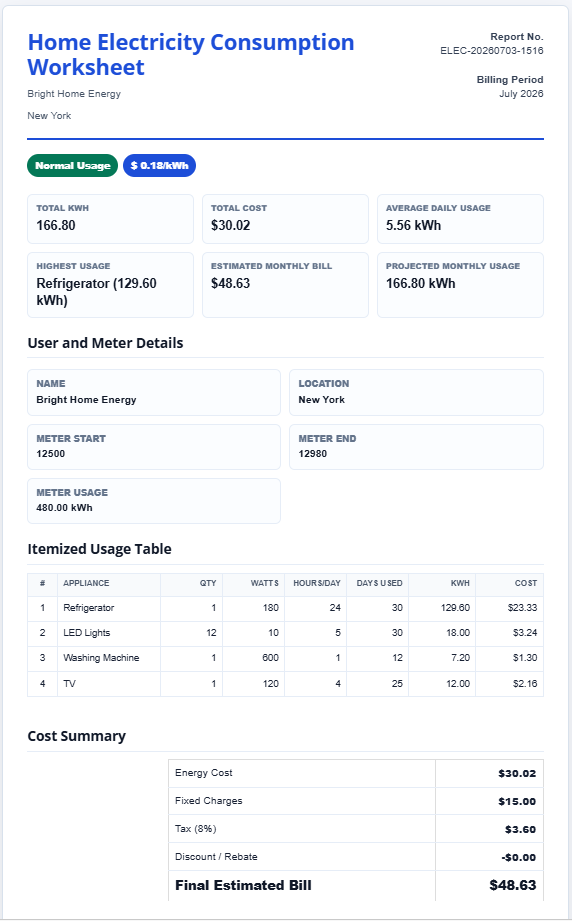The height and width of the screenshot is (923, 572).
Task: Click the TV days used 25
Action: (397, 683)
